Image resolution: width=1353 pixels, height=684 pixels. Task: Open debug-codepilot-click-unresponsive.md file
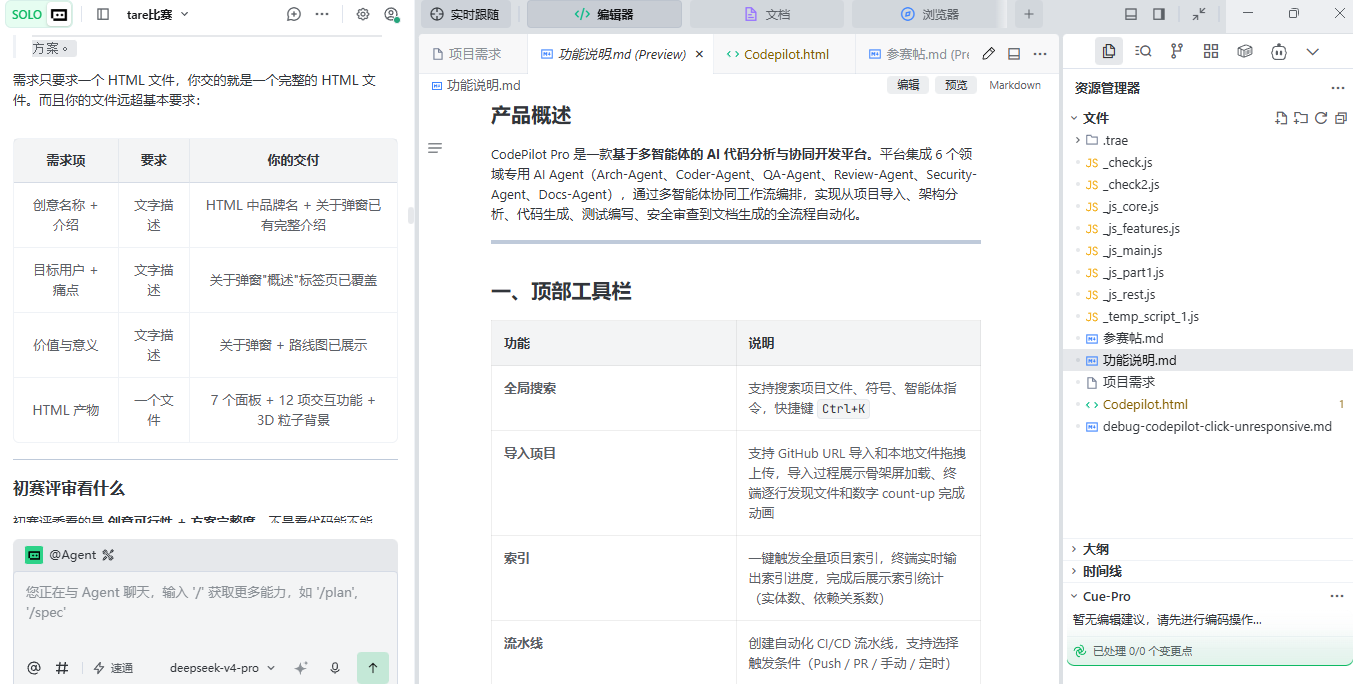click(1208, 426)
